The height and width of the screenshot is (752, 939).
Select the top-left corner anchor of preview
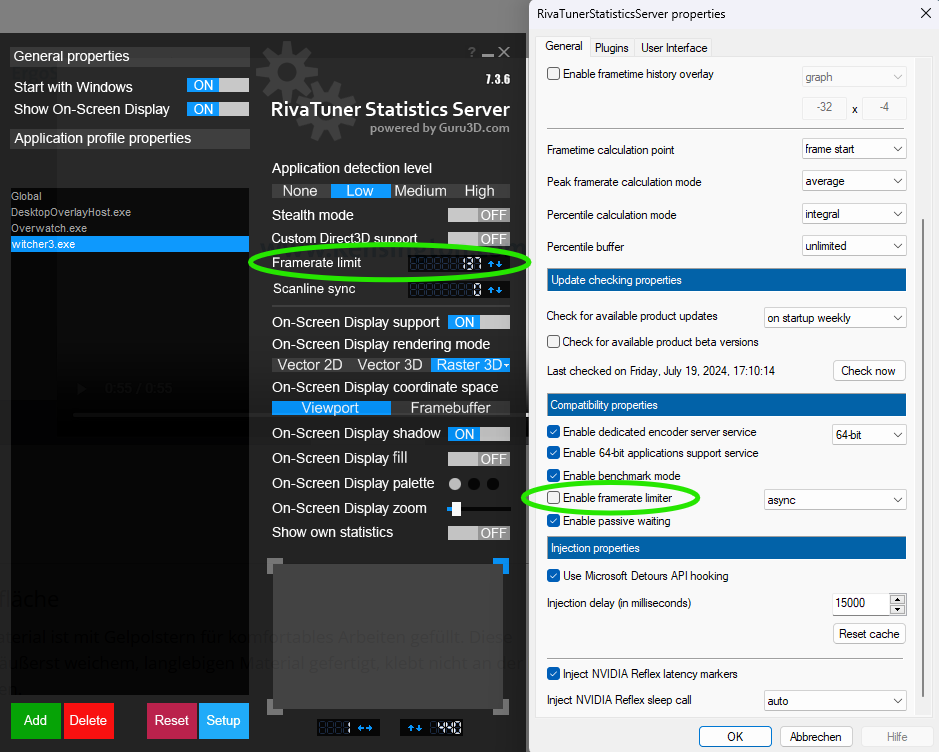274,566
